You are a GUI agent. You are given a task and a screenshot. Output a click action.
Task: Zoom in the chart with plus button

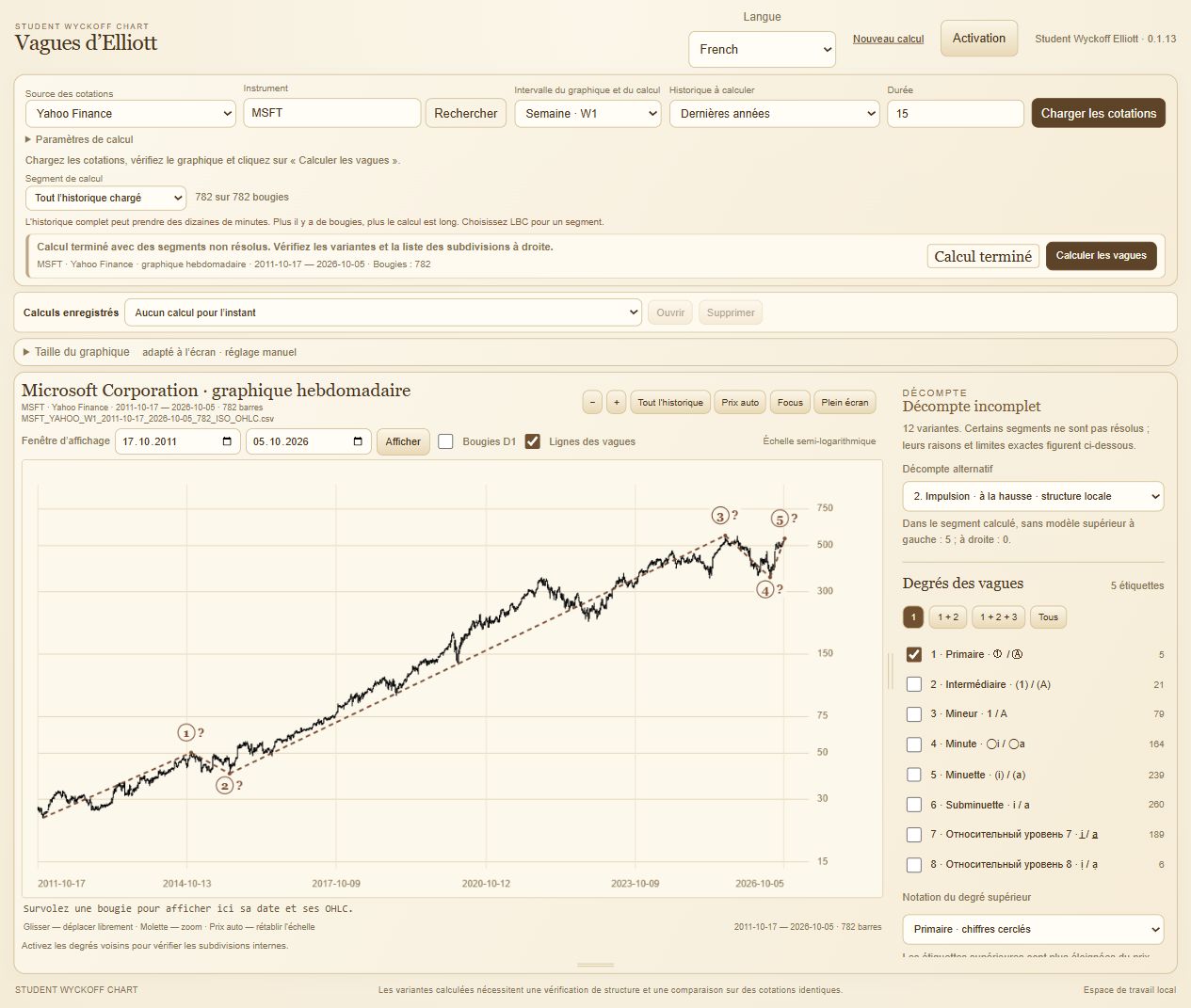pyautogui.click(x=616, y=402)
